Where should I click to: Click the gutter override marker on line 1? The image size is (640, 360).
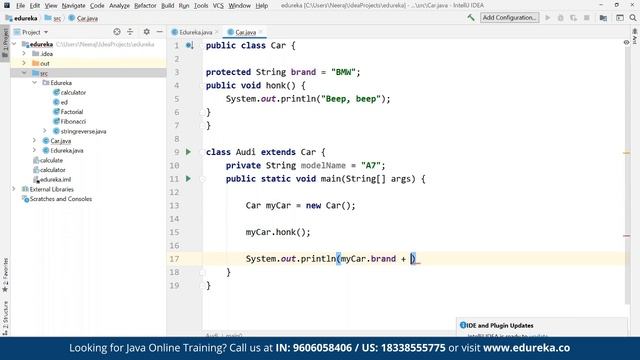coord(190,45)
